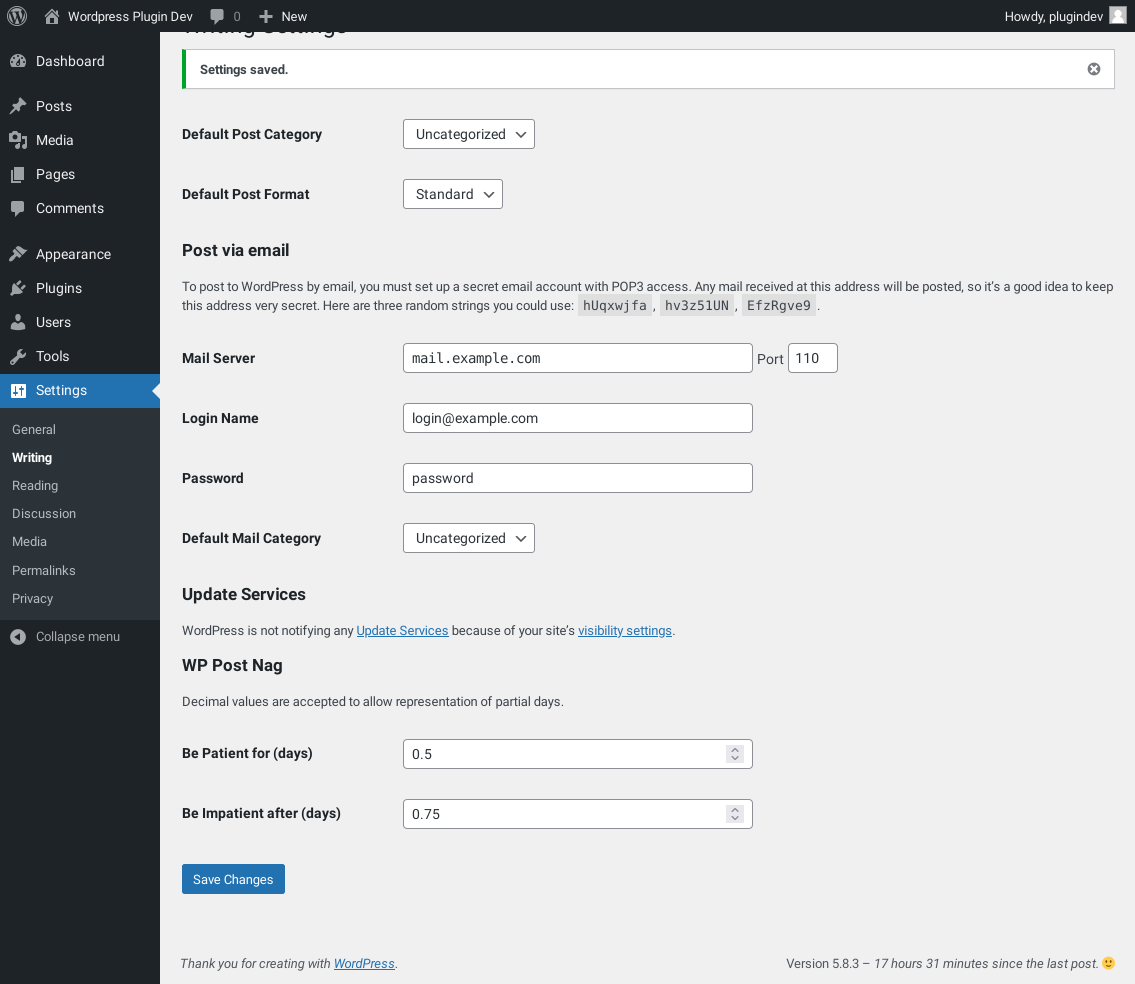Click the Tools wrench icon
1135x984 pixels.
18,356
